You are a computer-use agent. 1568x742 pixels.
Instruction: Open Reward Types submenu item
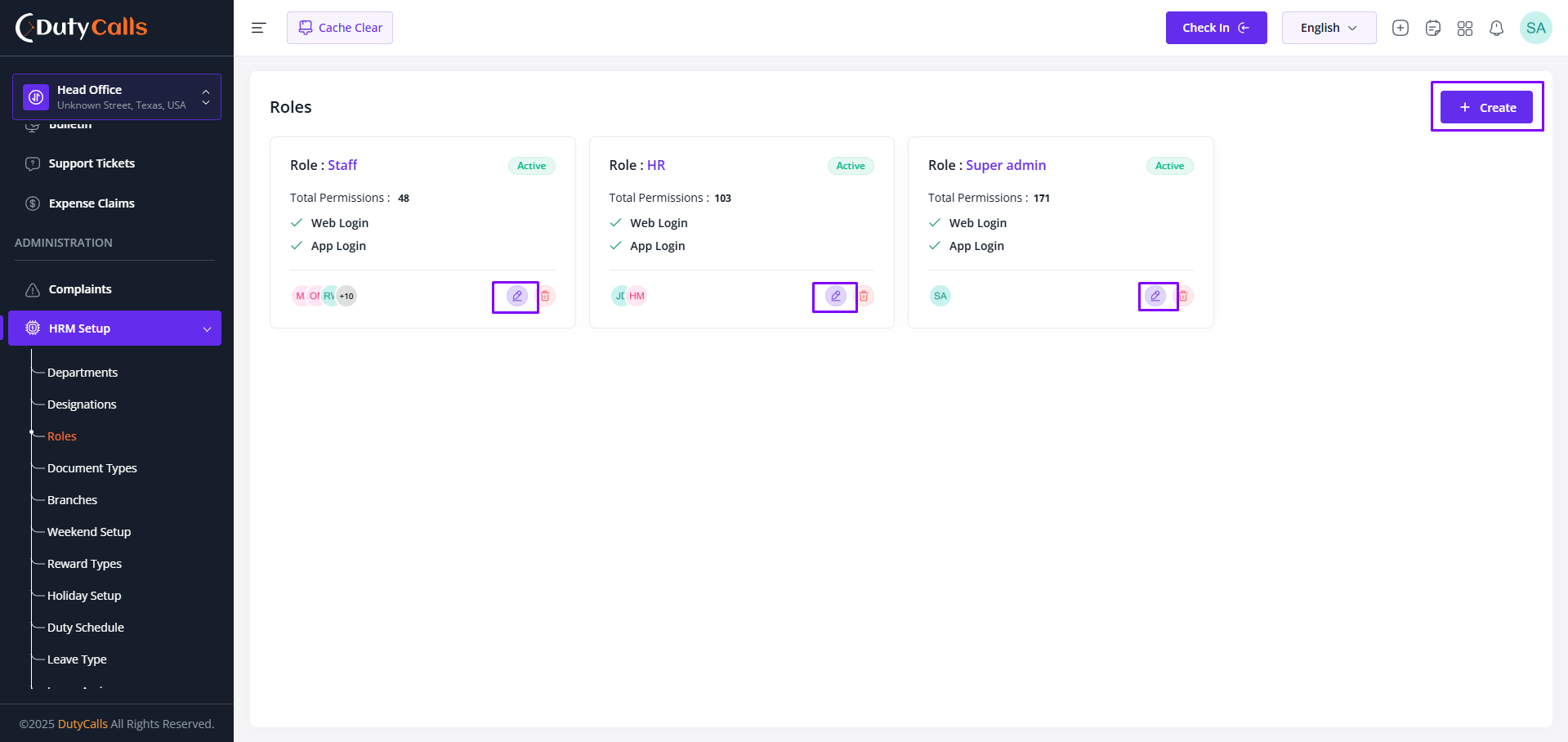tap(84, 564)
